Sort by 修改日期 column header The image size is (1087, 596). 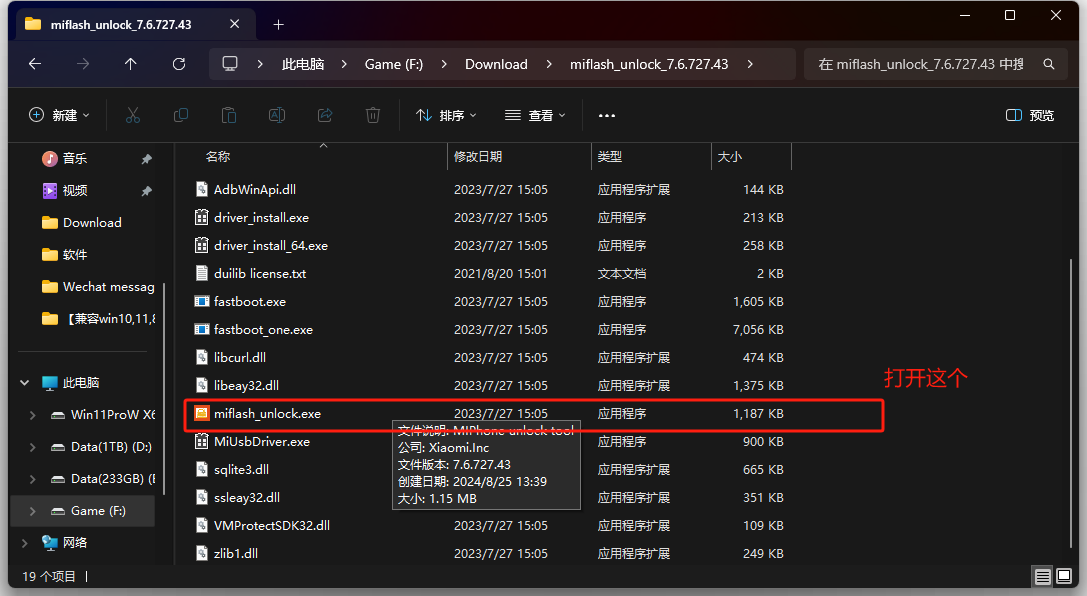point(478,157)
